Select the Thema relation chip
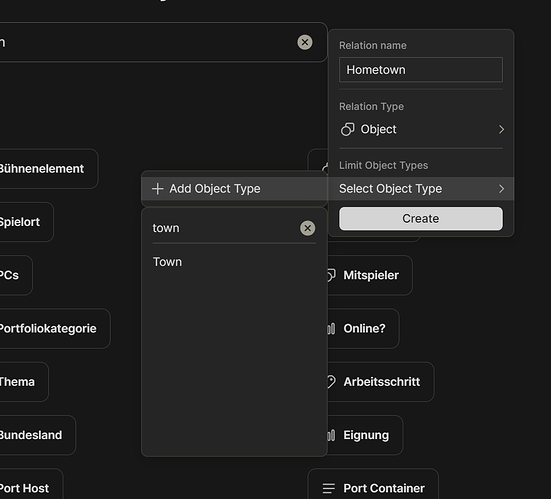551x499 pixels. pos(24,382)
